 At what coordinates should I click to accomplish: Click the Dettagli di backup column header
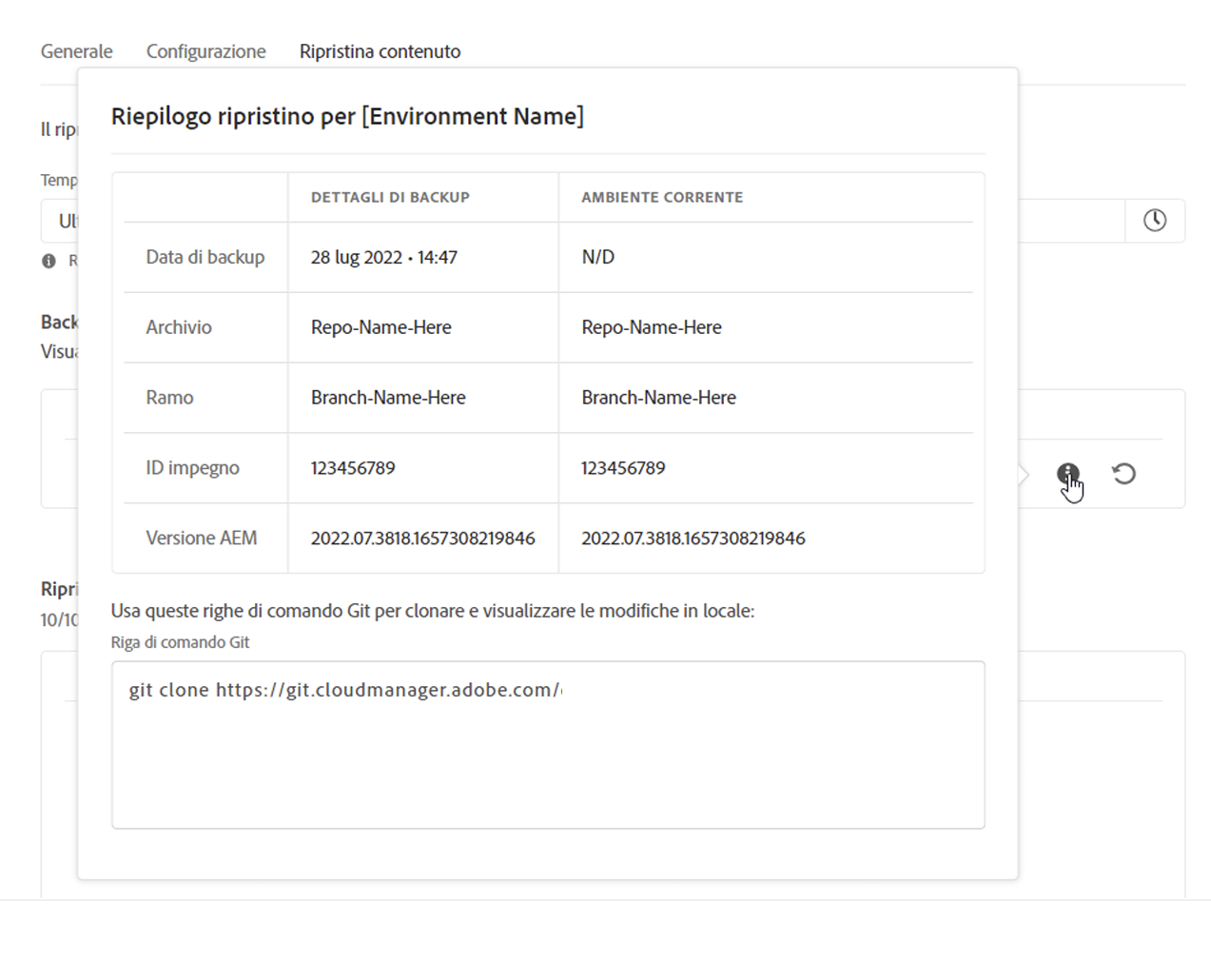click(390, 197)
